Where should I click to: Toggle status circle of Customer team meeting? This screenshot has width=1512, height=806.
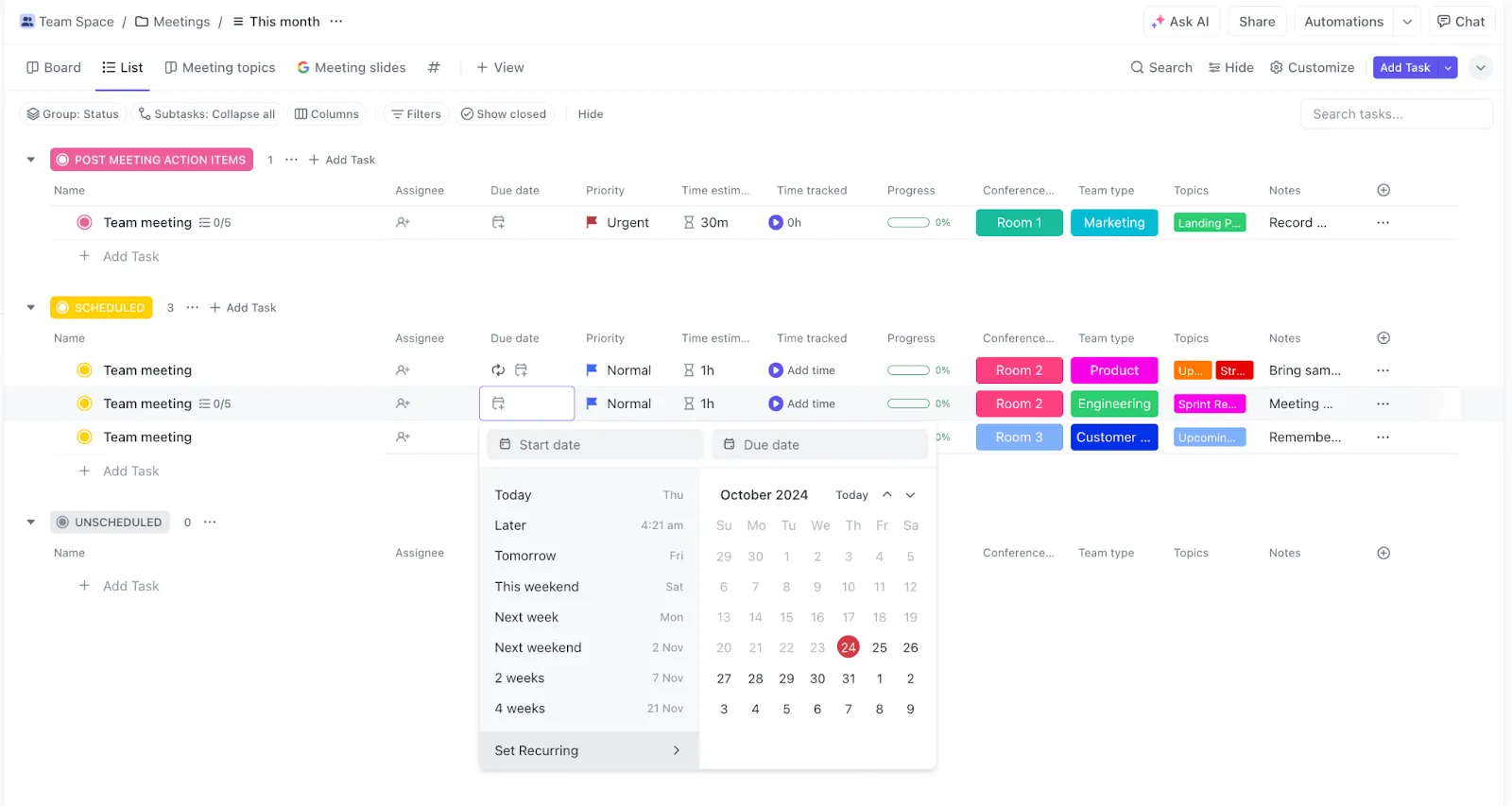84,437
